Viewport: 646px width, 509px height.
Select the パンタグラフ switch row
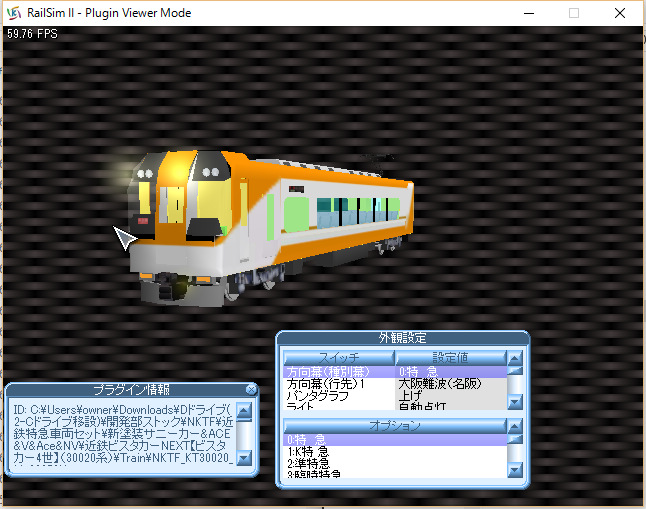click(339, 396)
